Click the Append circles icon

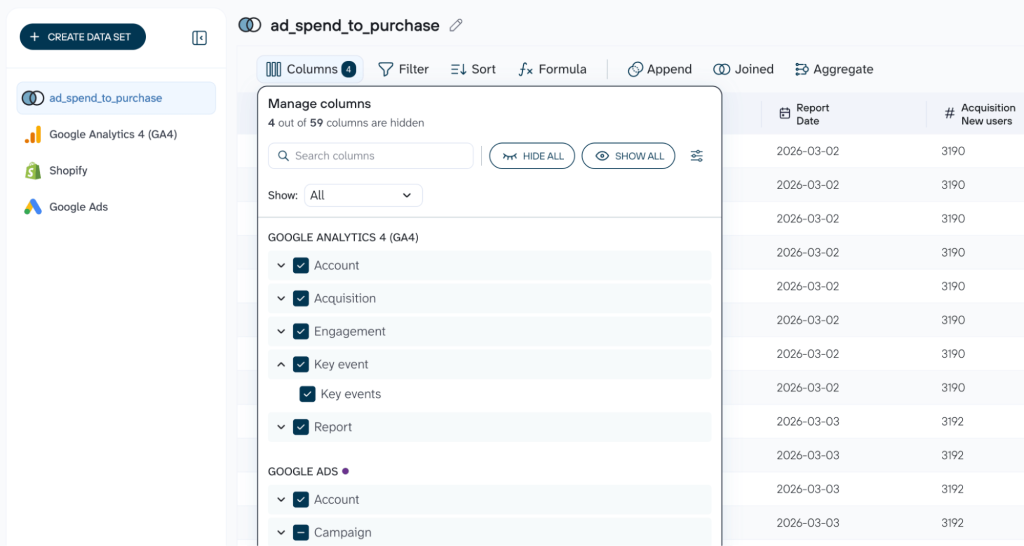(635, 69)
